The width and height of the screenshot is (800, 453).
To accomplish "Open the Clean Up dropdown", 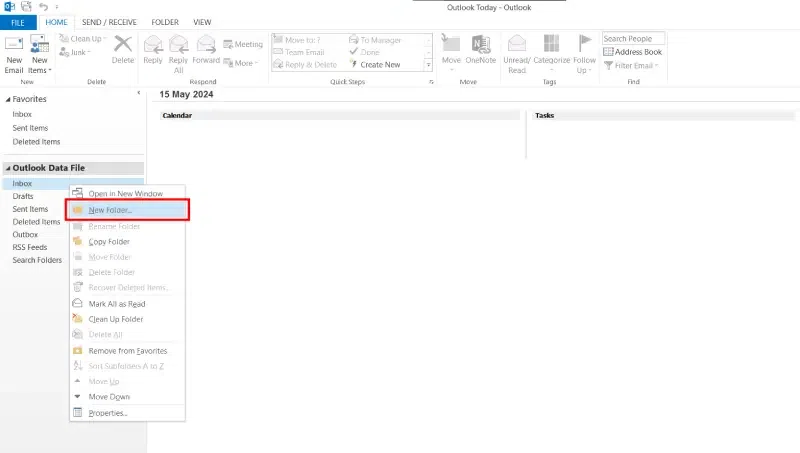I will coord(83,39).
